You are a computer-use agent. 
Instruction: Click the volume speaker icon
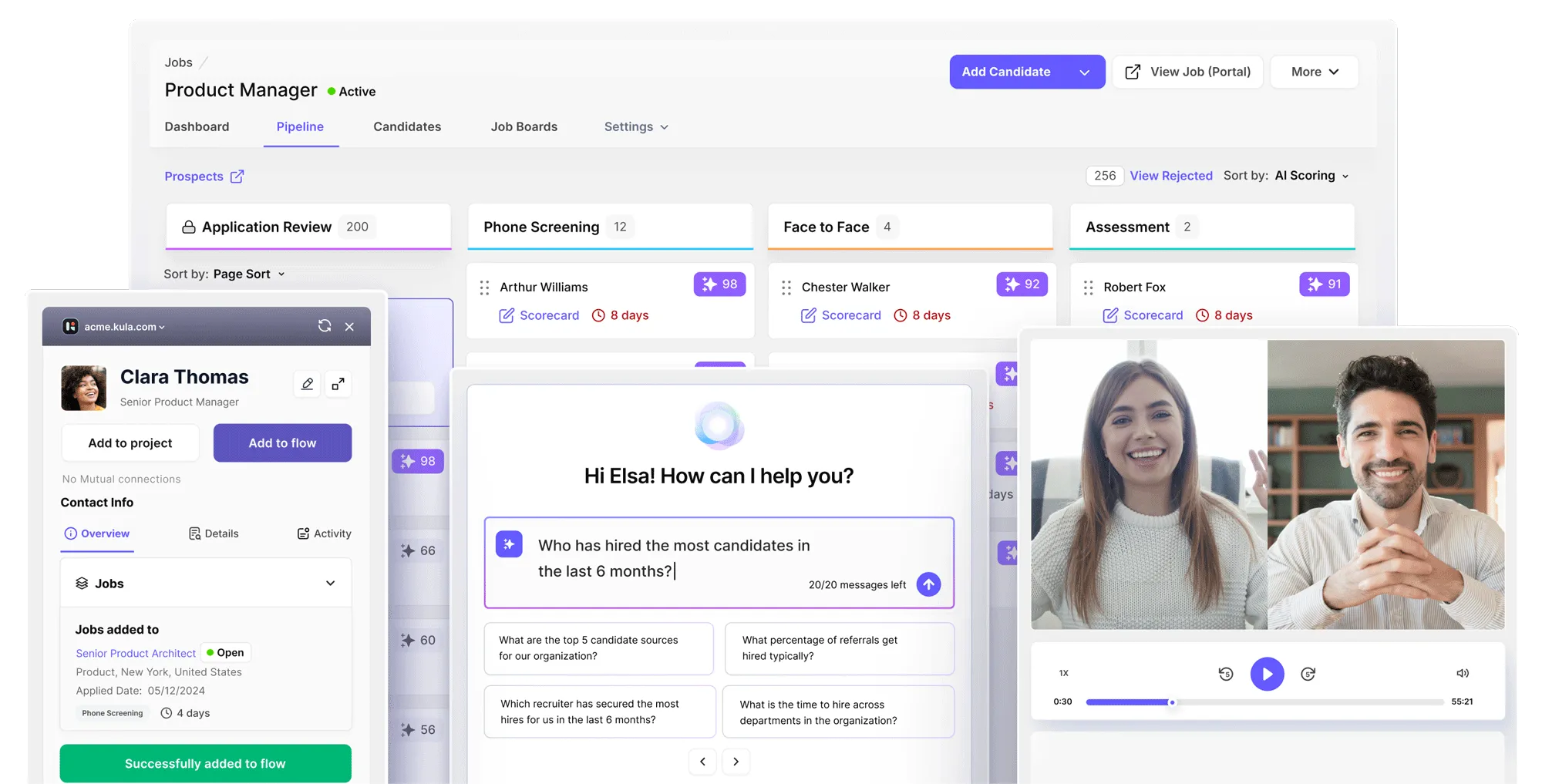(x=1462, y=673)
